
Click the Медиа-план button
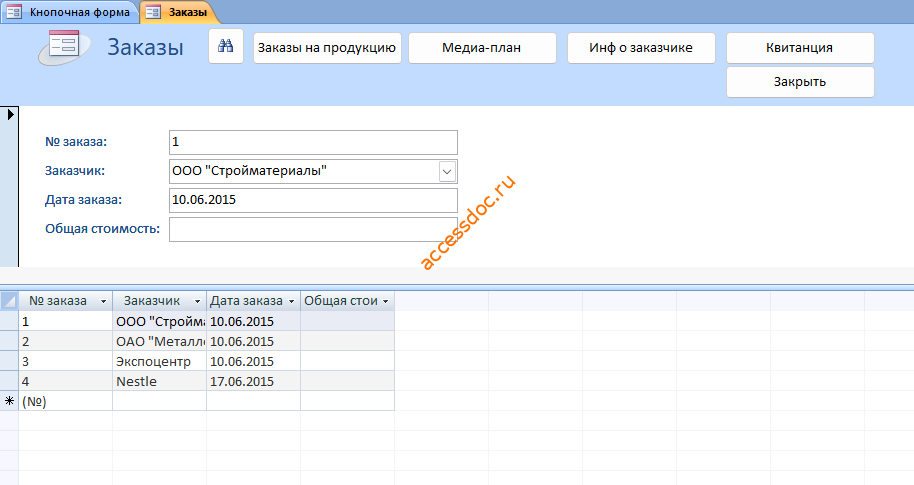(482, 48)
